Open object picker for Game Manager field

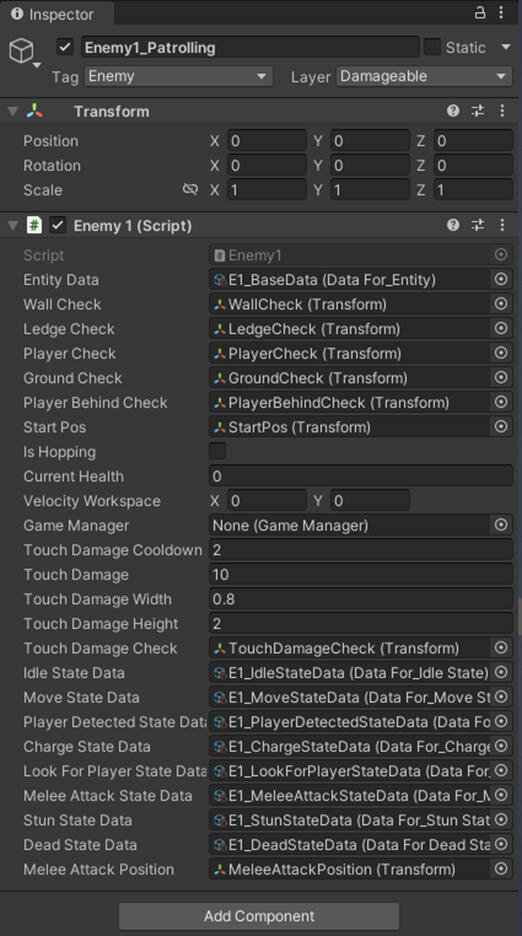click(x=501, y=525)
